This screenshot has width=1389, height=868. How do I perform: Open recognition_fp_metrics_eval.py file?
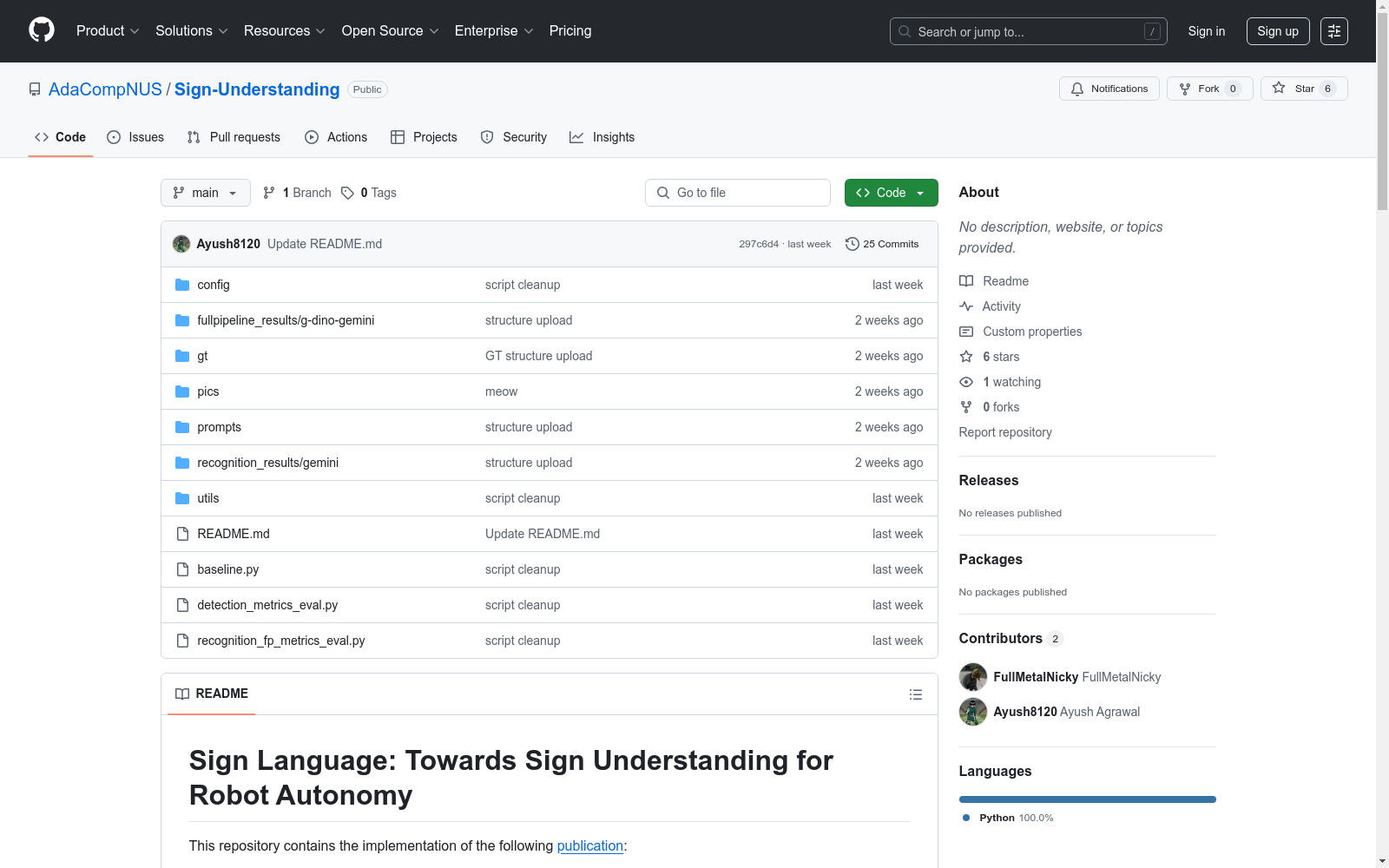[x=281, y=641]
